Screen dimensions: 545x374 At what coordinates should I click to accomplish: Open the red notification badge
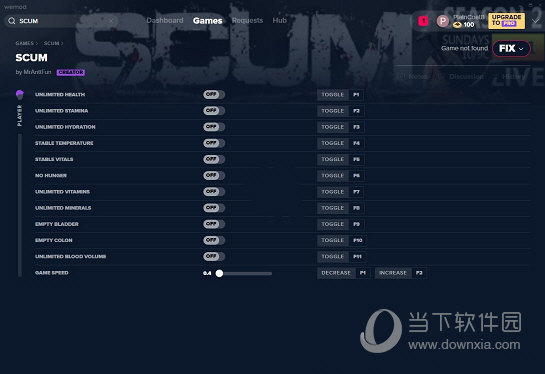pyautogui.click(x=423, y=21)
